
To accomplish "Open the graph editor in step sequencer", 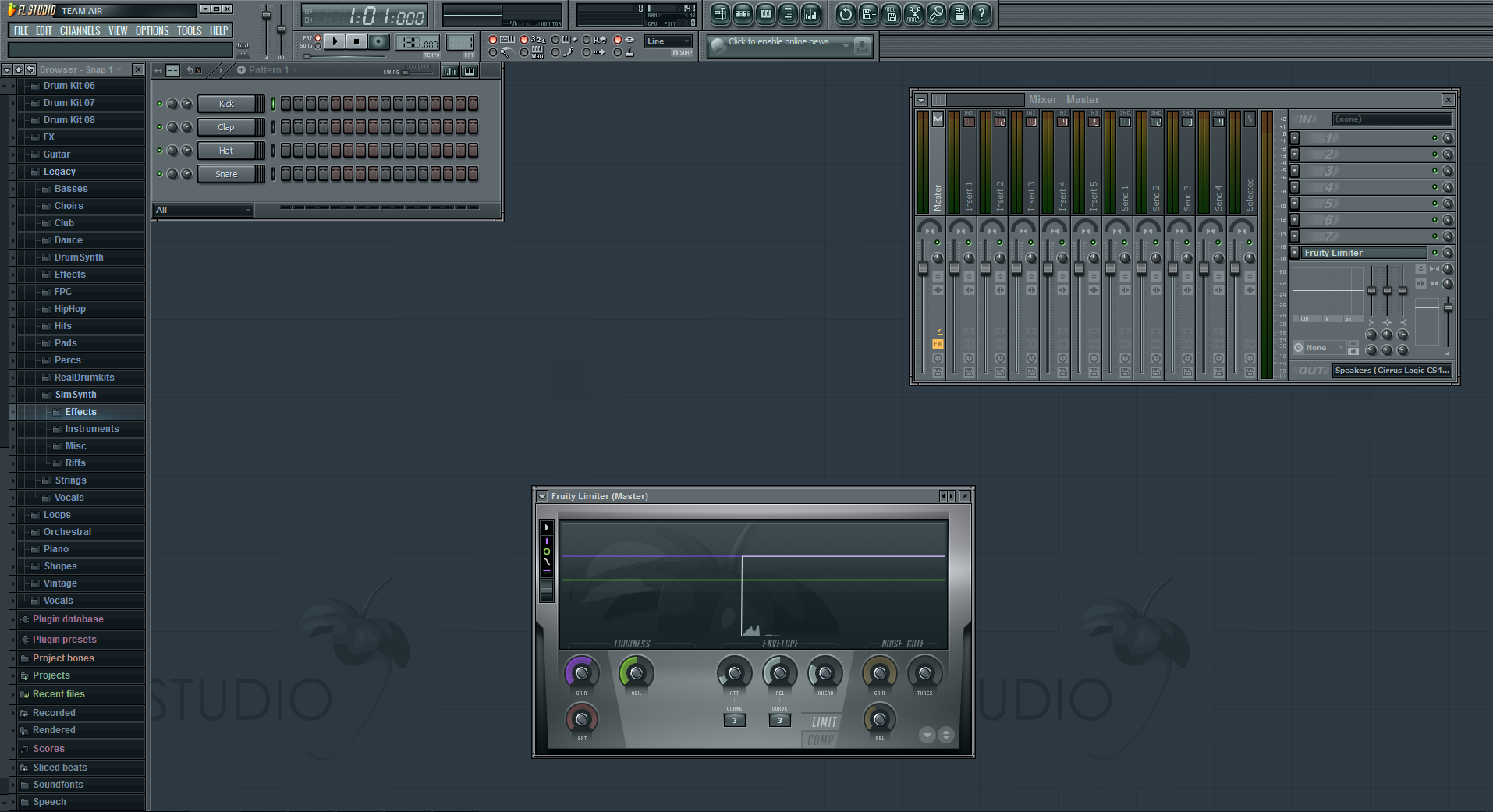I will [x=450, y=71].
